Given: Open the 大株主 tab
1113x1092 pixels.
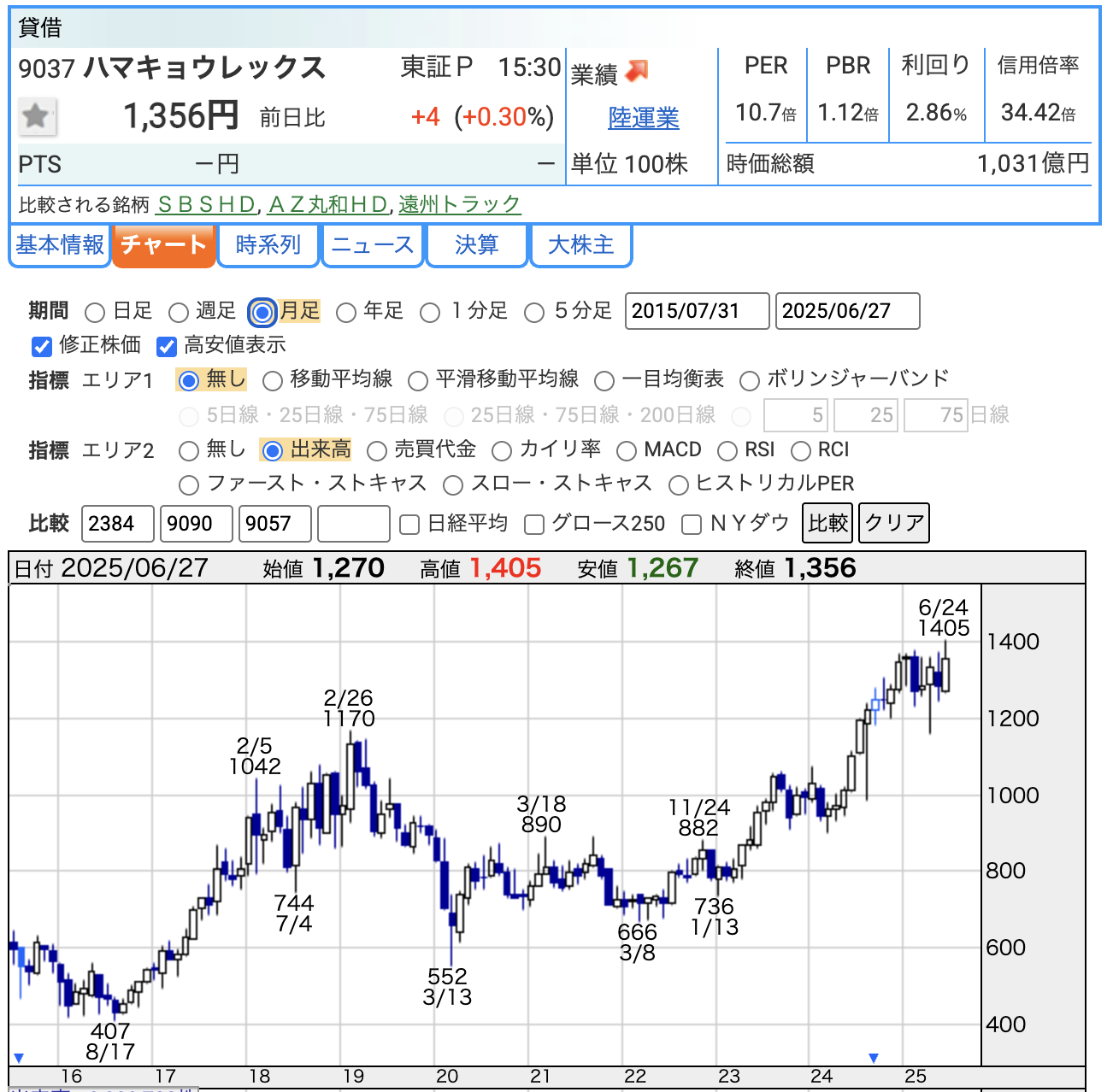Looking at the screenshot, I should (581, 246).
